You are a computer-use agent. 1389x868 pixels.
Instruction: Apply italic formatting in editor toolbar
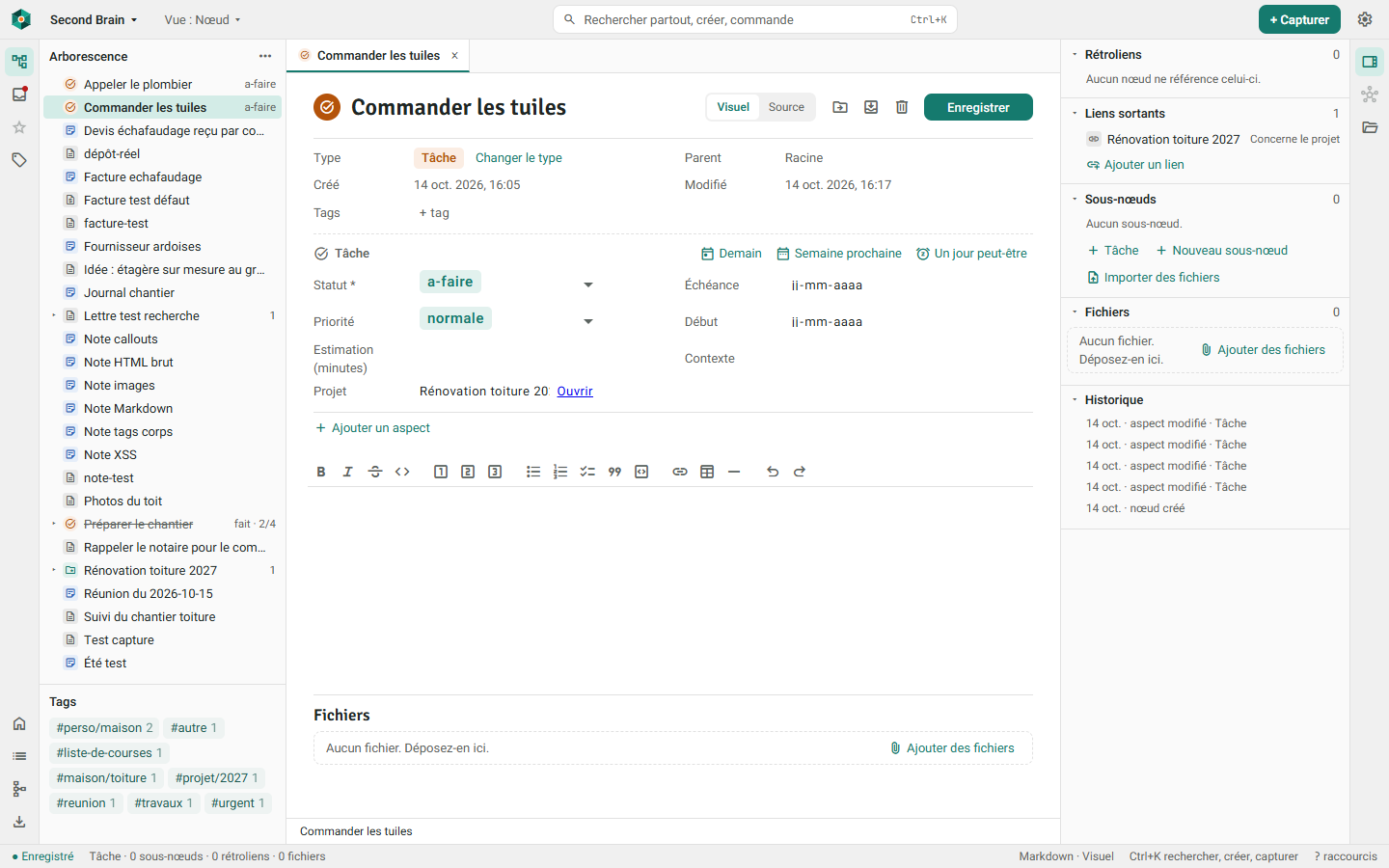348,472
